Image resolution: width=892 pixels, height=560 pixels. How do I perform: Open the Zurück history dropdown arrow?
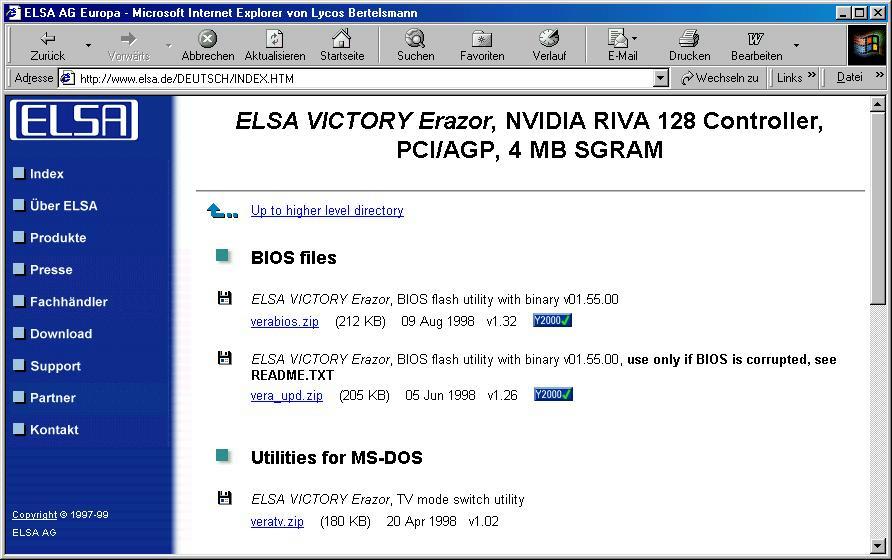pos(88,46)
